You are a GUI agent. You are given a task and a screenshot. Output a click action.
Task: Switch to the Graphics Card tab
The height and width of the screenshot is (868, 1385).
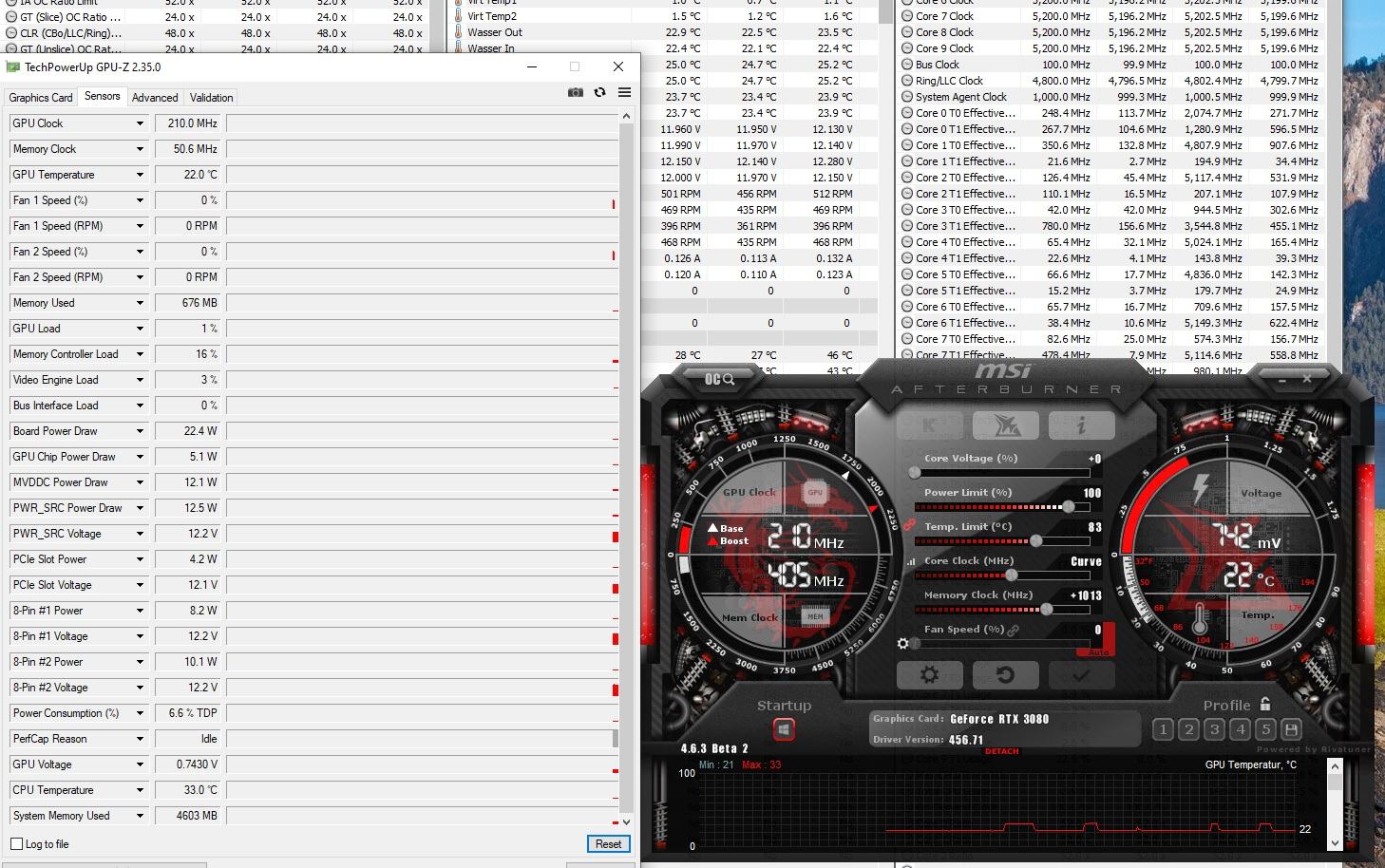(41, 97)
